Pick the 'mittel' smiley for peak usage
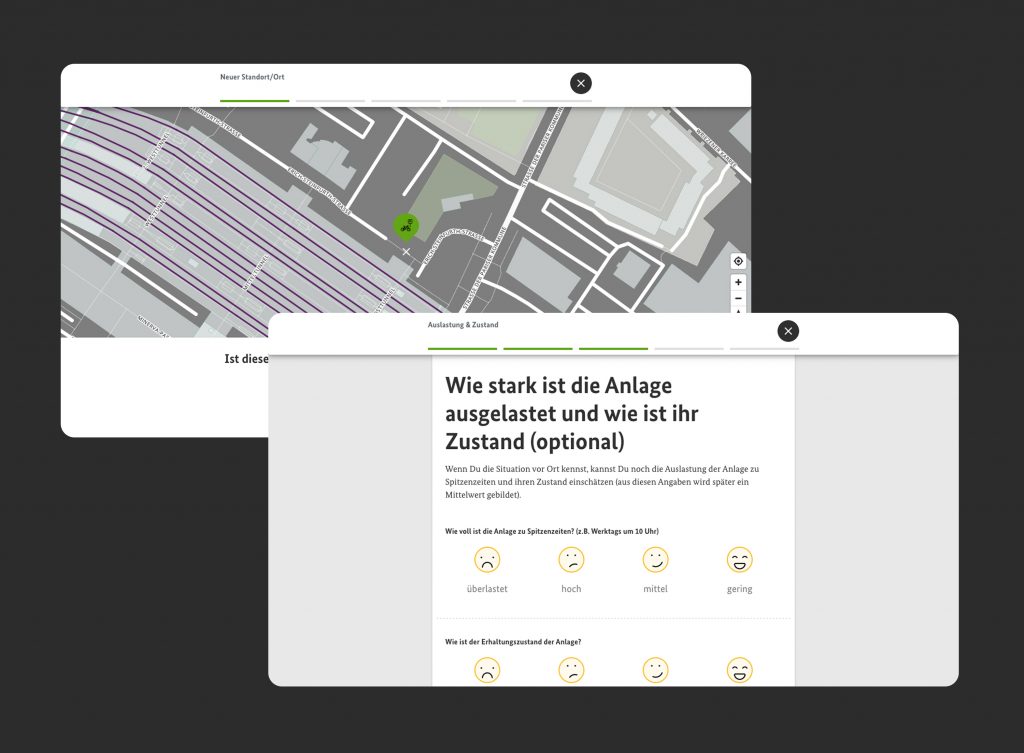Image resolution: width=1024 pixels, height=753 pixels. 655,560
